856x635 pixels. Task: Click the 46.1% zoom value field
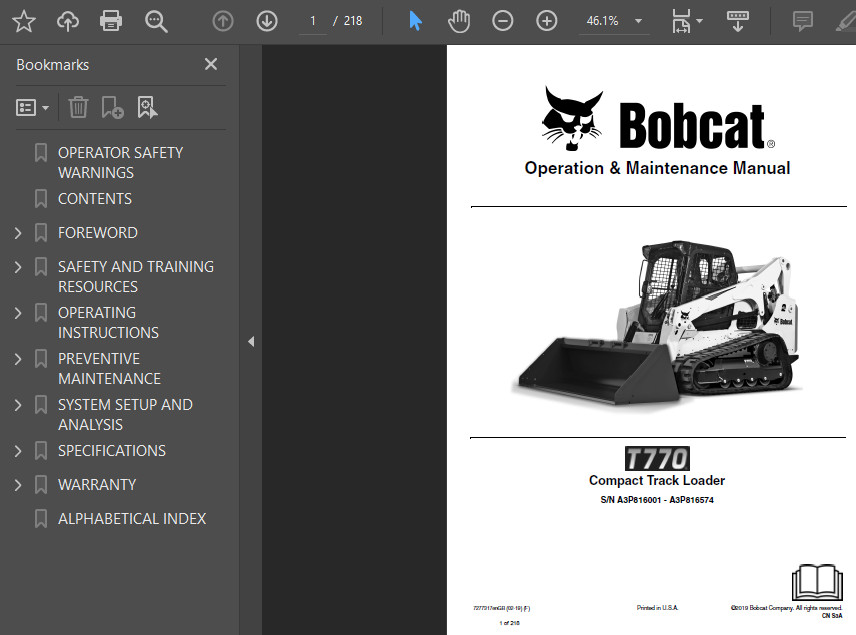[x=602, y=21]
